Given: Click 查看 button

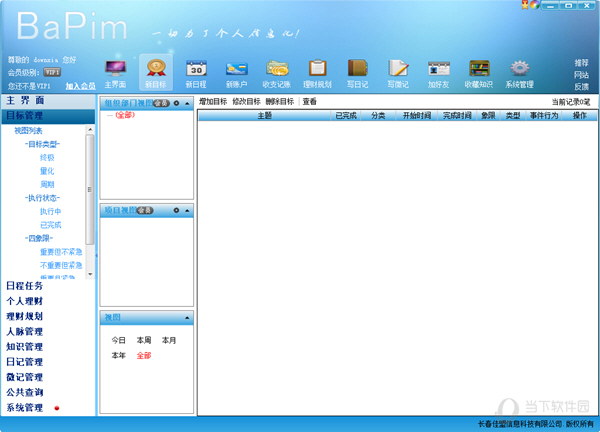Looking at the screenshot, I should click(309, 101).
